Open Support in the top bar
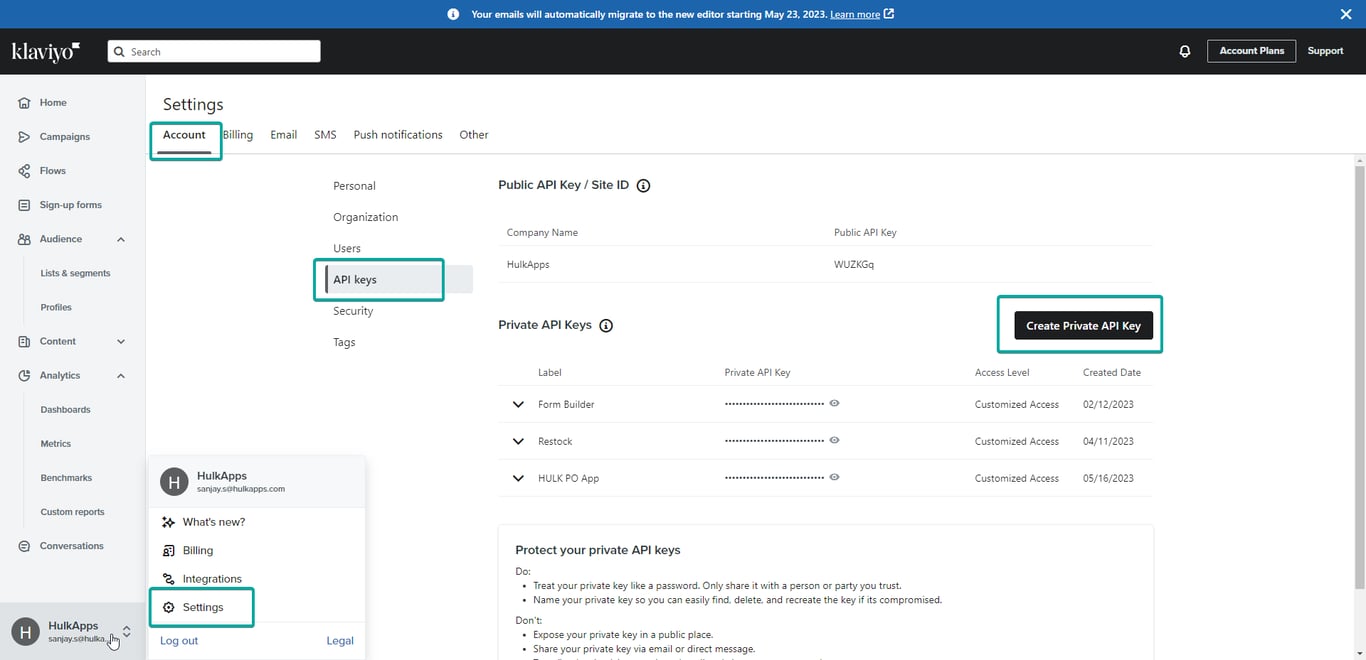Screen dimensions: 1366x660 click(x=1325, y=51)
